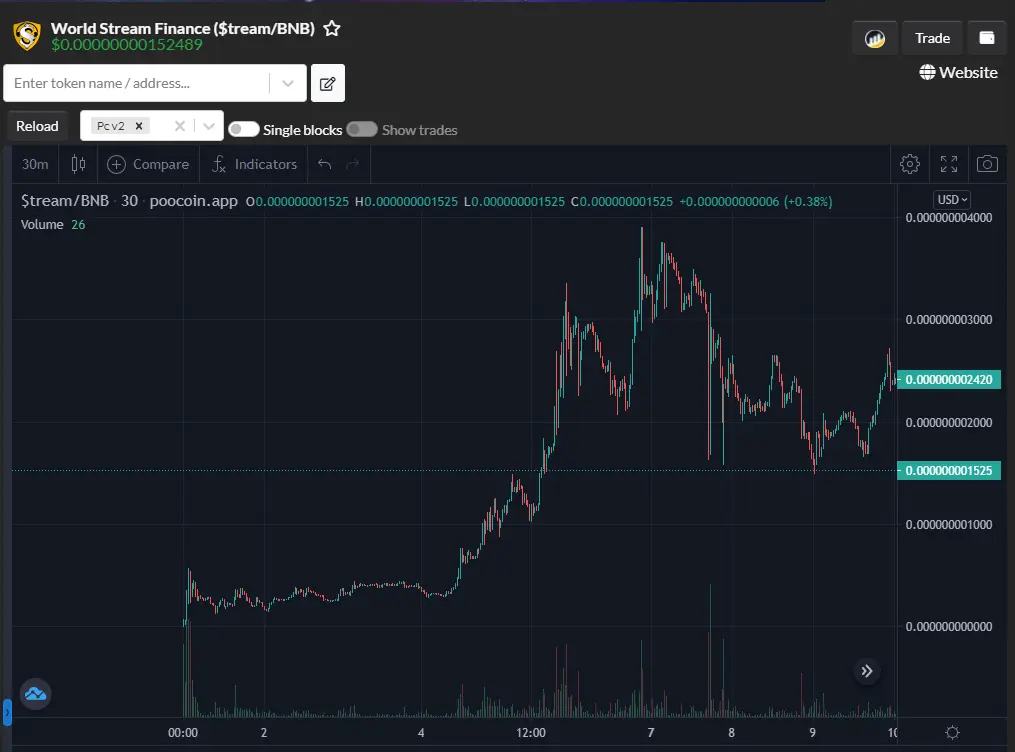
Task: Remove the Pcv2 tag
Action: [x=139, y=126]
